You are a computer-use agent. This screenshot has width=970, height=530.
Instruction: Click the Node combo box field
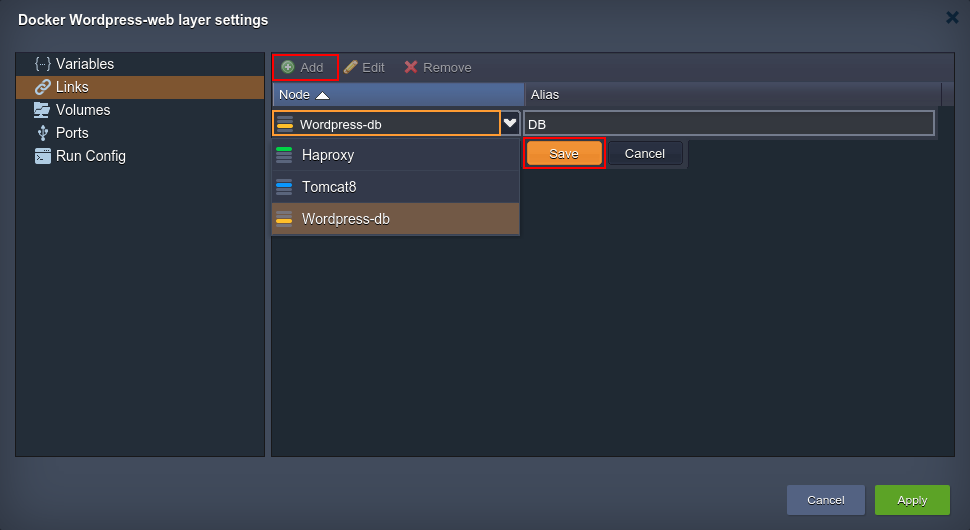click(387, 124)
